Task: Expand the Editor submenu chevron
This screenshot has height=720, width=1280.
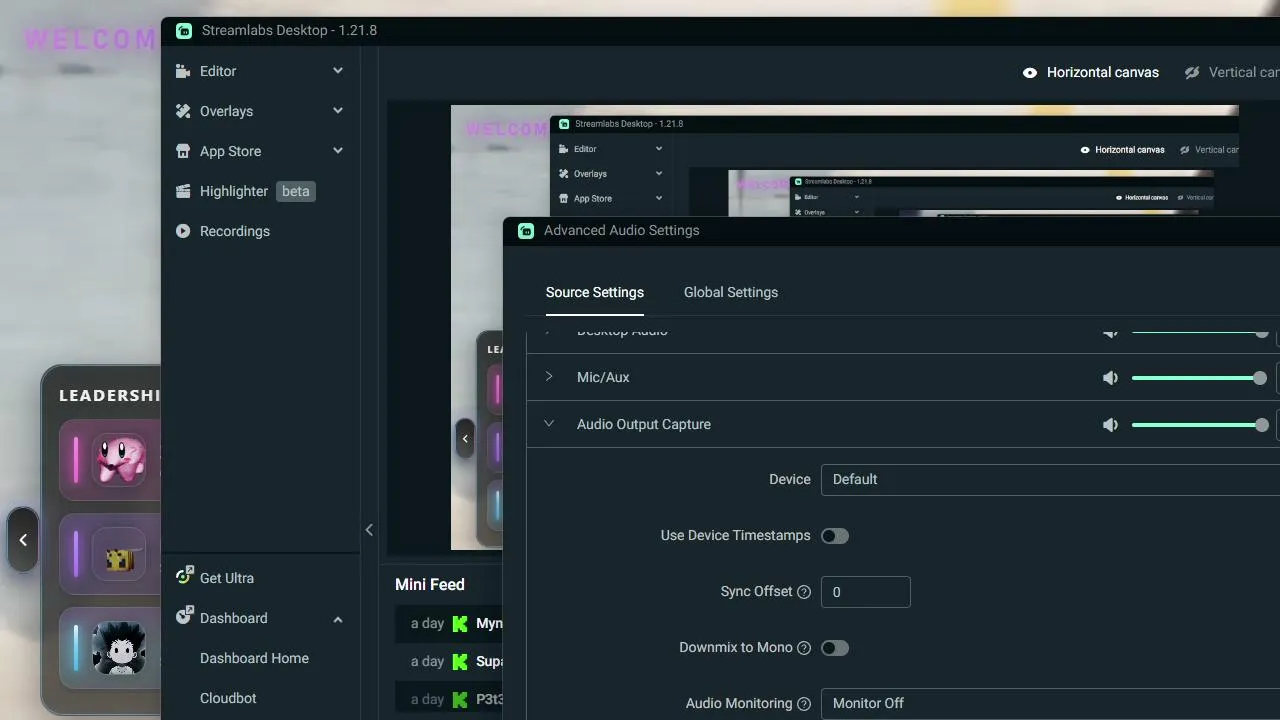Action: pyautogui.click(x=338, y=71)
